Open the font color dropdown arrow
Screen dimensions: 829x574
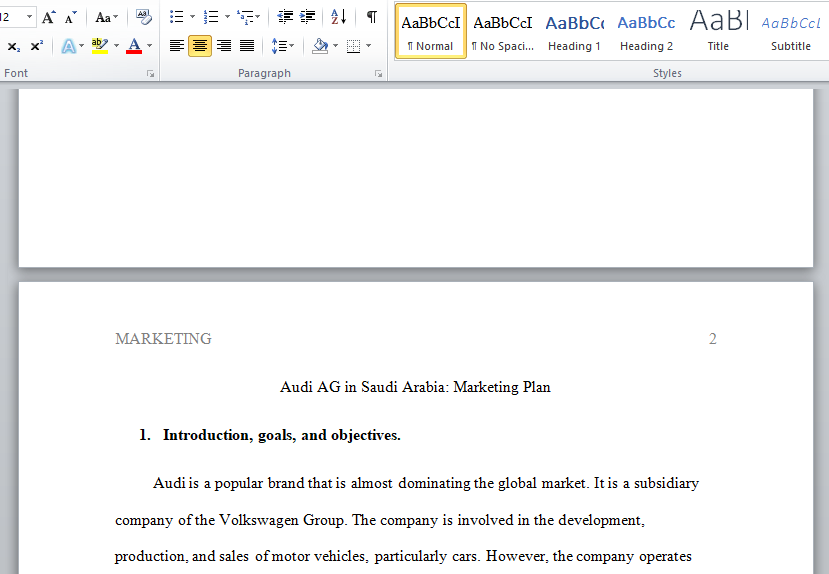point(150,46)
